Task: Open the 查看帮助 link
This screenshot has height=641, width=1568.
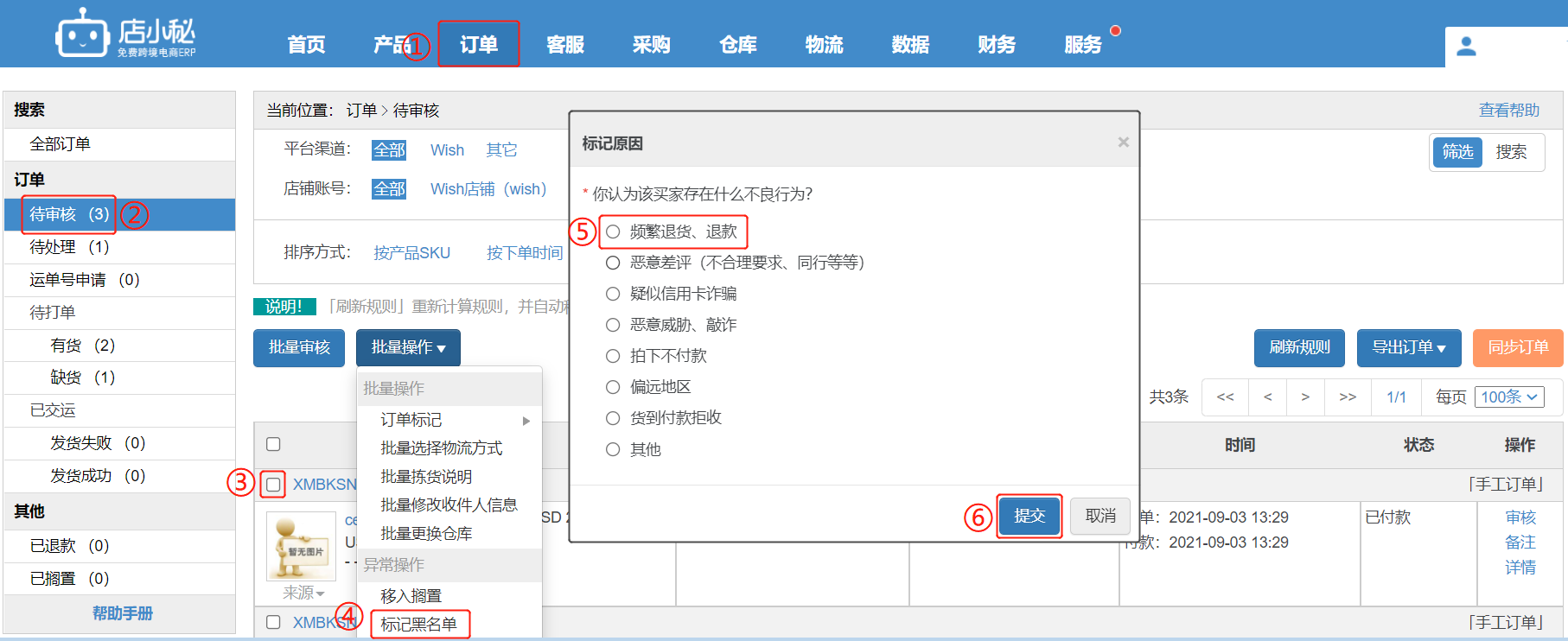Action: 1508,111
